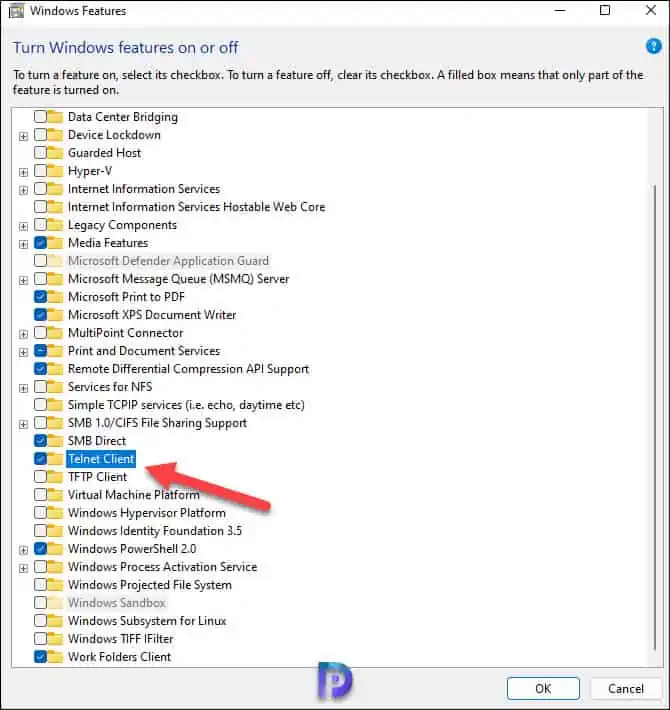The height and width of the screenshot is (710, 670).
Task: Select the Simple TCPIP services label
Action: click(186, 405)
